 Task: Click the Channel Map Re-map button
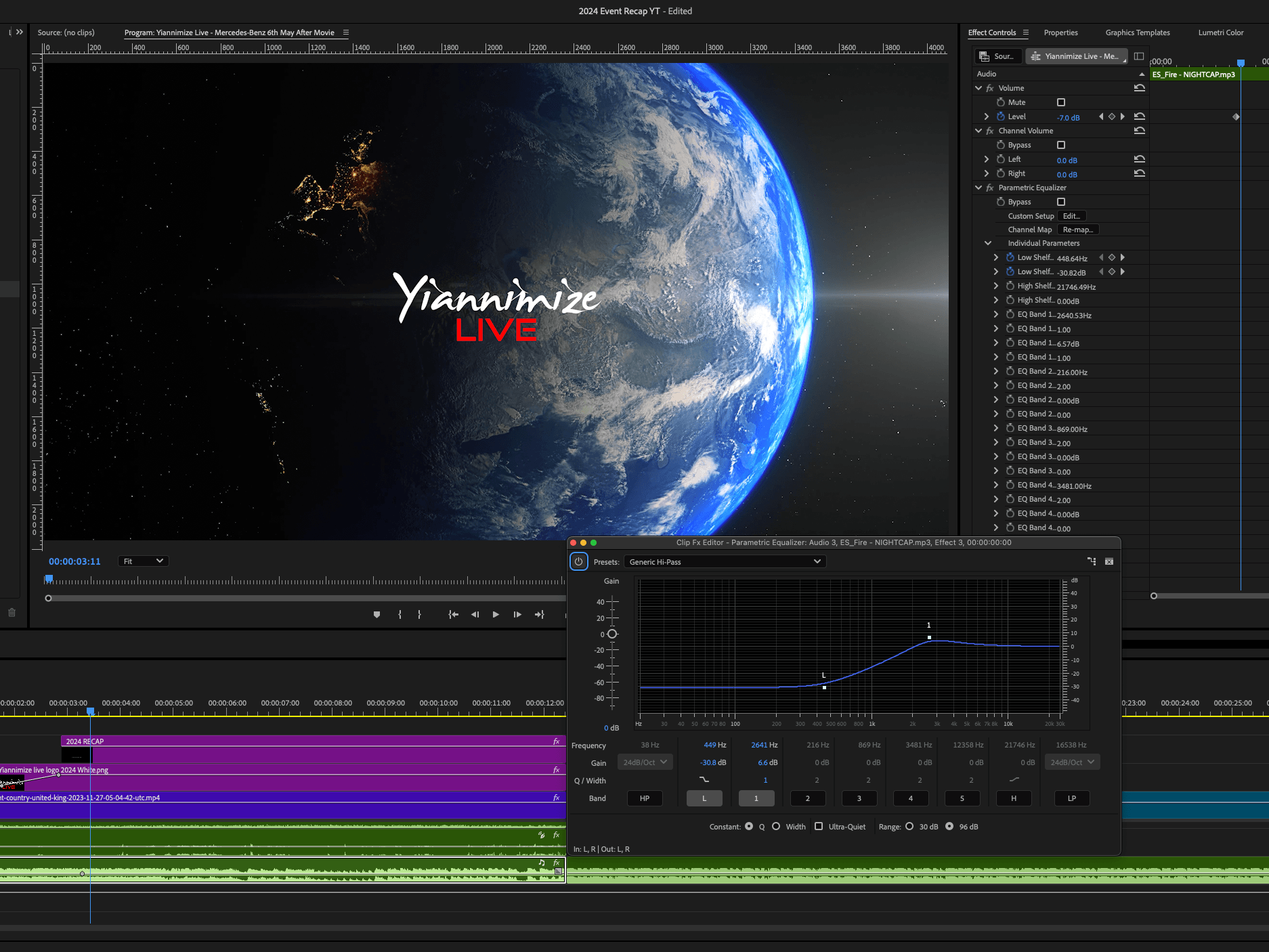[1078, 230]
